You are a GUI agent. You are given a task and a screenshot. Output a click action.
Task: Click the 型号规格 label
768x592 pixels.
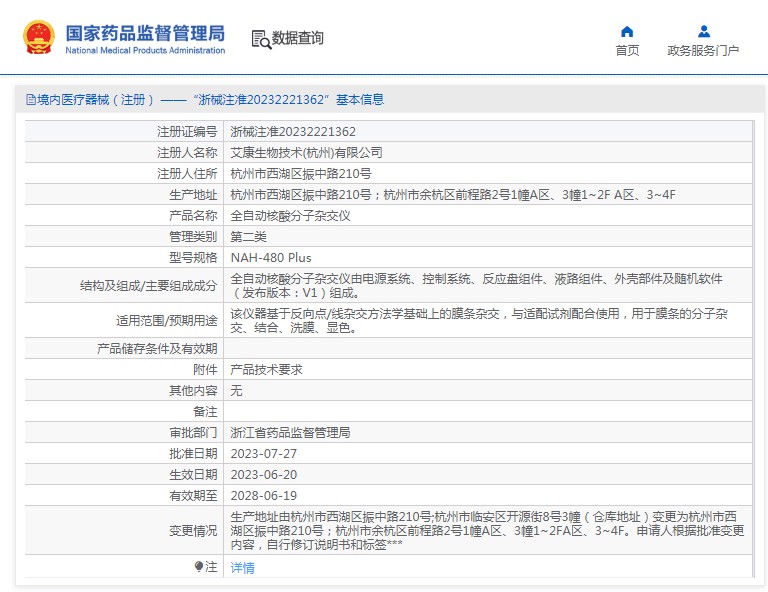193,258
